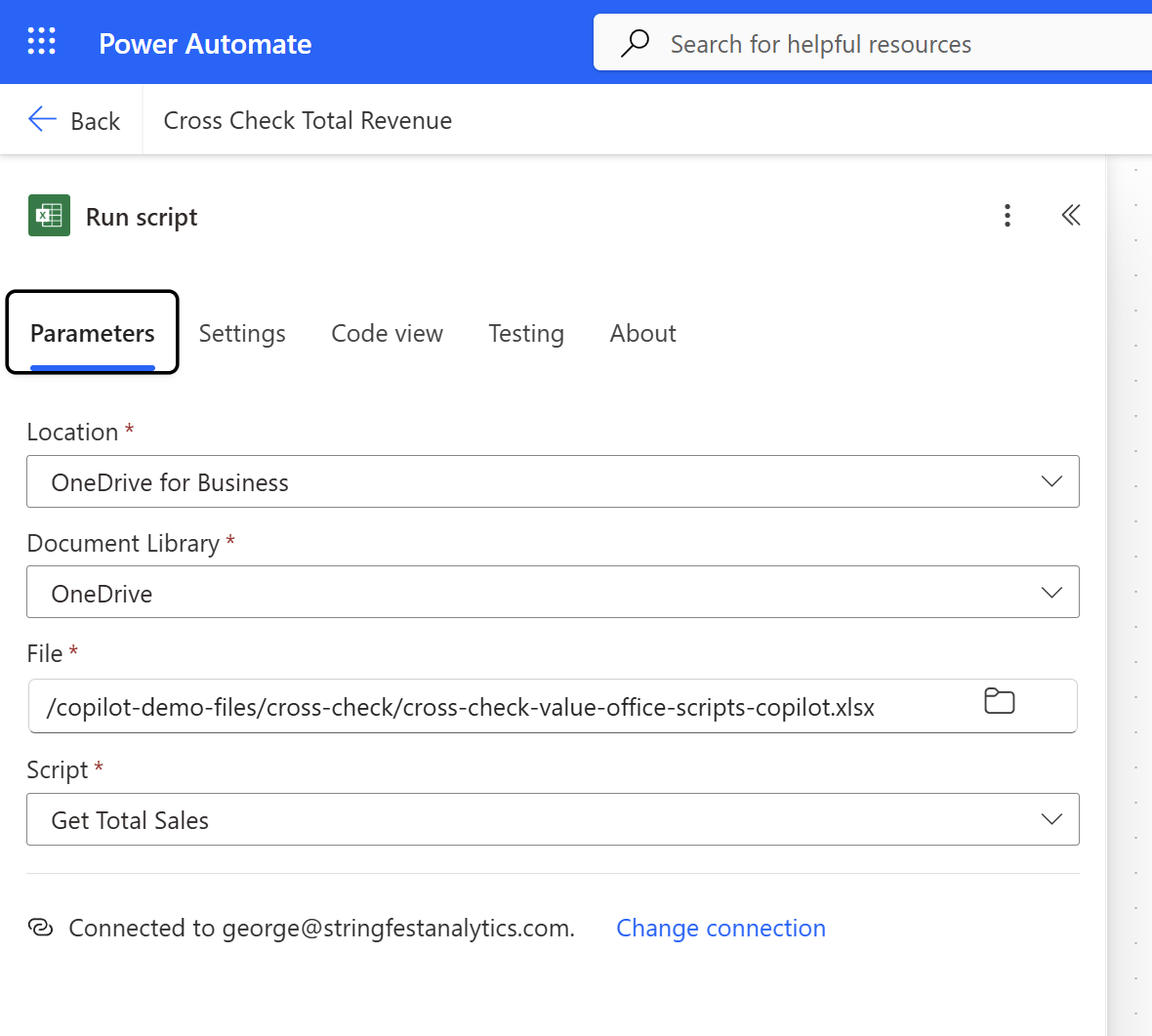
Task: Open the action options with the three-dot icon
Action: pyautogui.click(x=1007, y=215)
